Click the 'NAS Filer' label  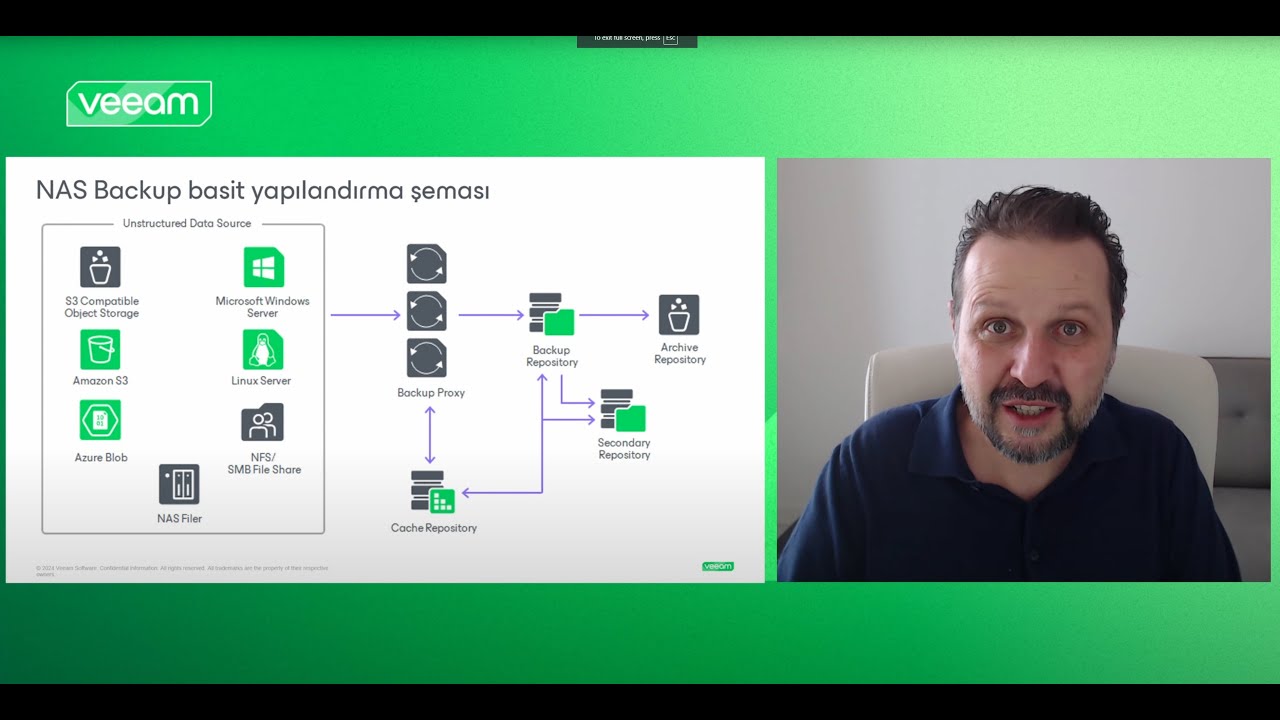pos(179,519)
